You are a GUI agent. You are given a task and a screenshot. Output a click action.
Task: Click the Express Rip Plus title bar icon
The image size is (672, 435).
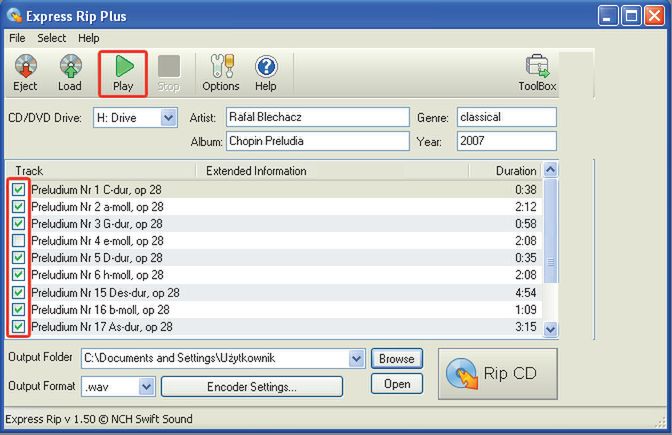coord(14,15)
